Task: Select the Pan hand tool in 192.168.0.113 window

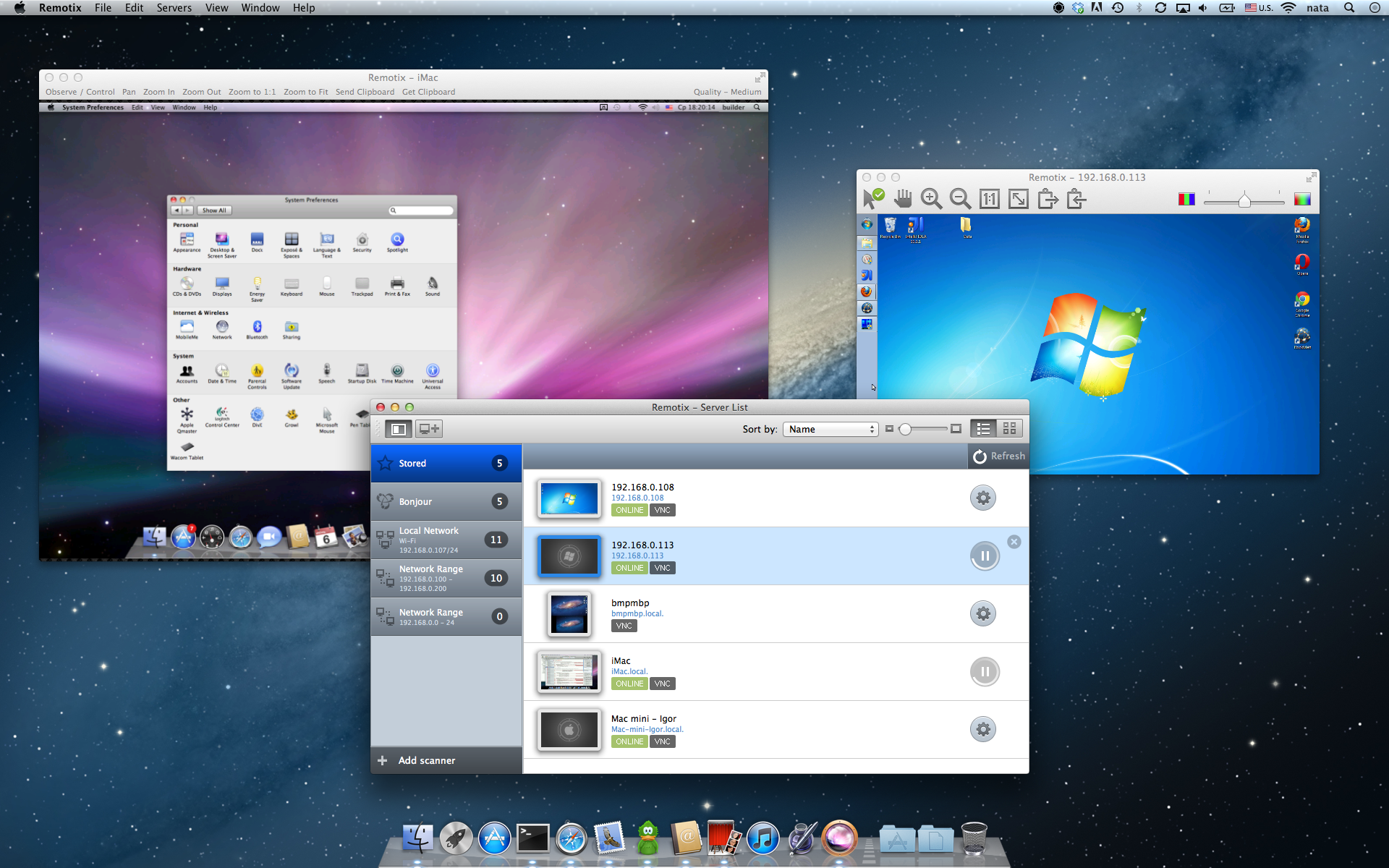Action: (902, 198)
